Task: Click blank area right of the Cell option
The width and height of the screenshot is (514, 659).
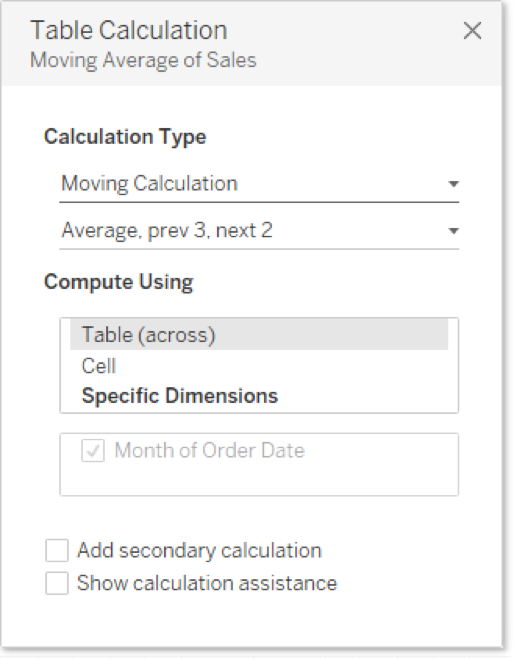Action: click(282, 366)
